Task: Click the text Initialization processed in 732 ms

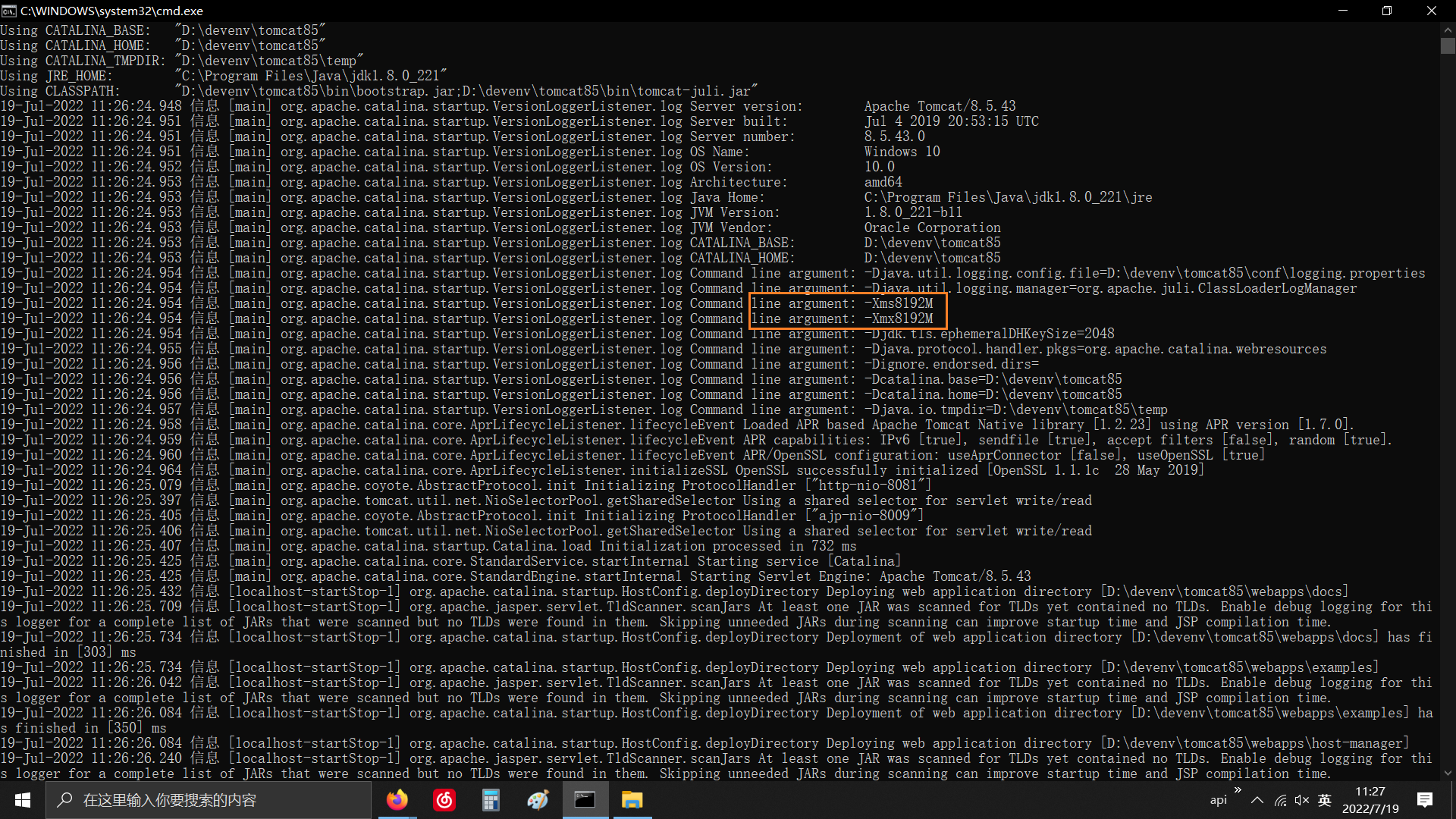Action: (x=728, y=546)
